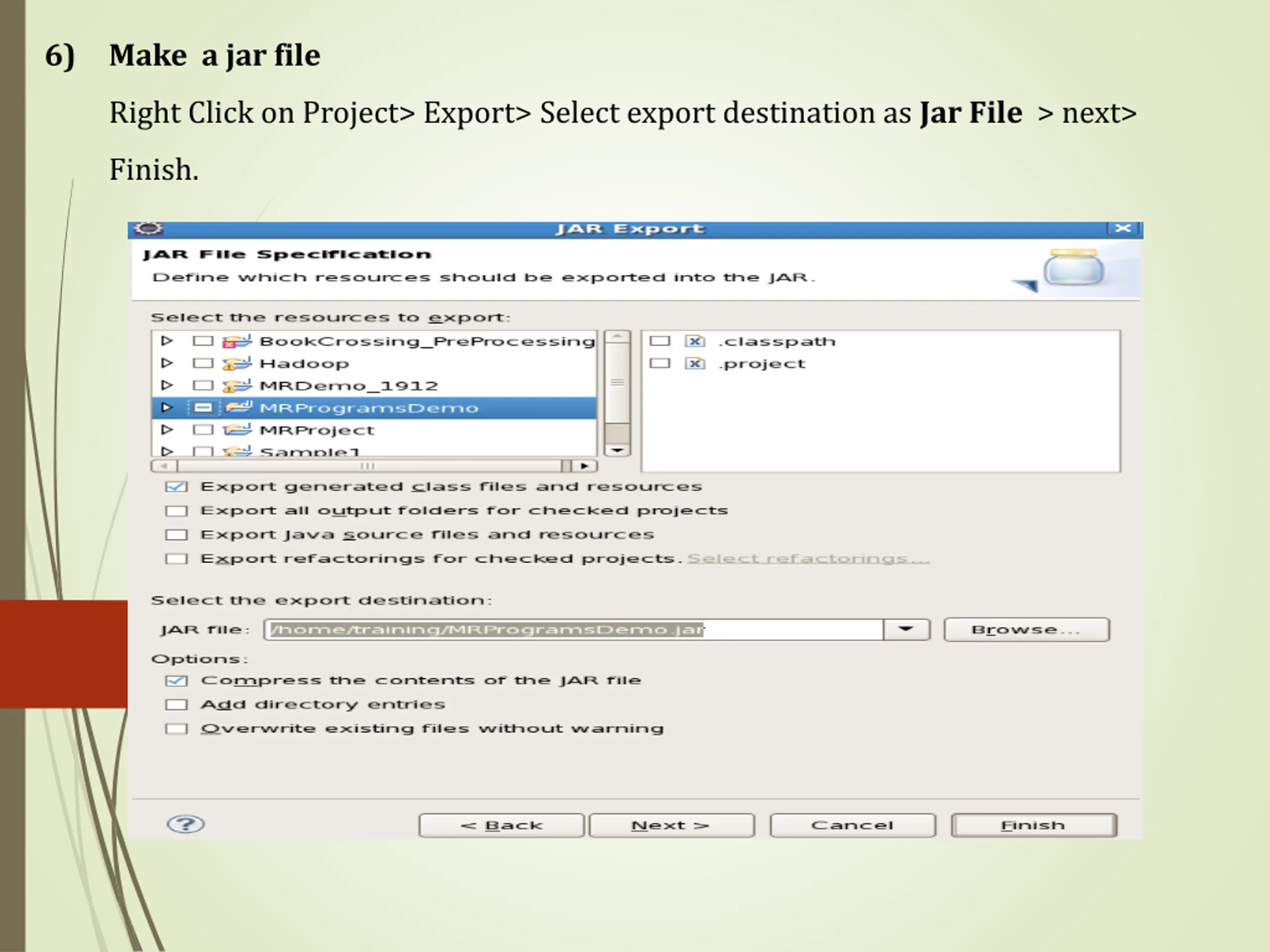Click the Eclipse gear icon in title bar

(148, 229)
